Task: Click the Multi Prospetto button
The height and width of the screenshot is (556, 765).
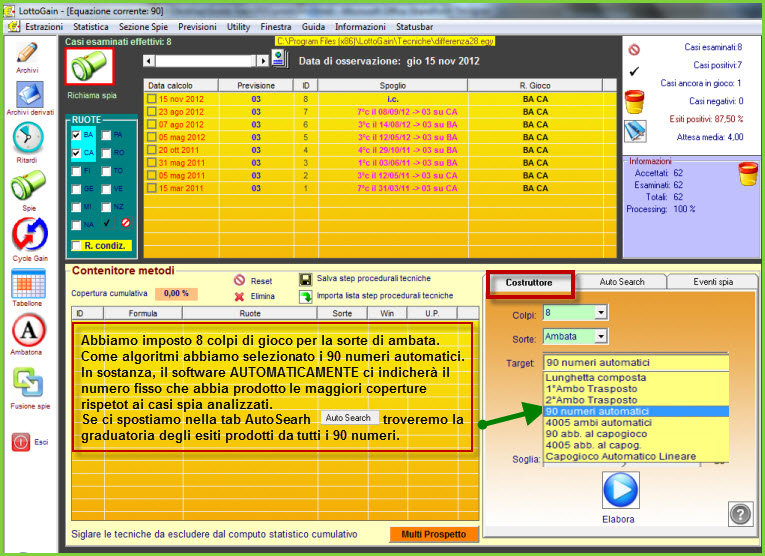Action: coord(434,535)
